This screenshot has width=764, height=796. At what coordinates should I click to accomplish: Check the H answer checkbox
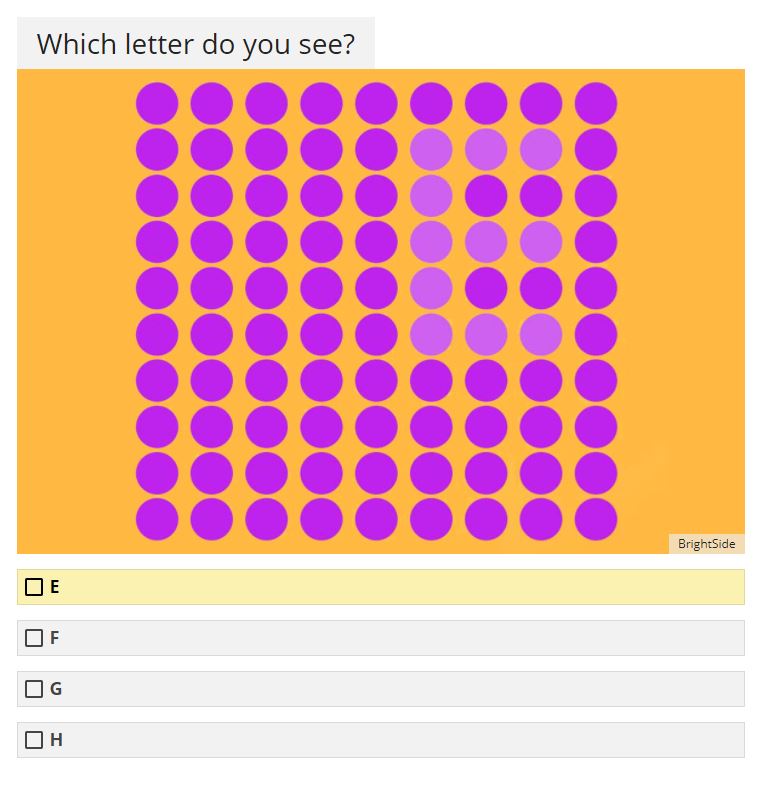pos(34,740)
